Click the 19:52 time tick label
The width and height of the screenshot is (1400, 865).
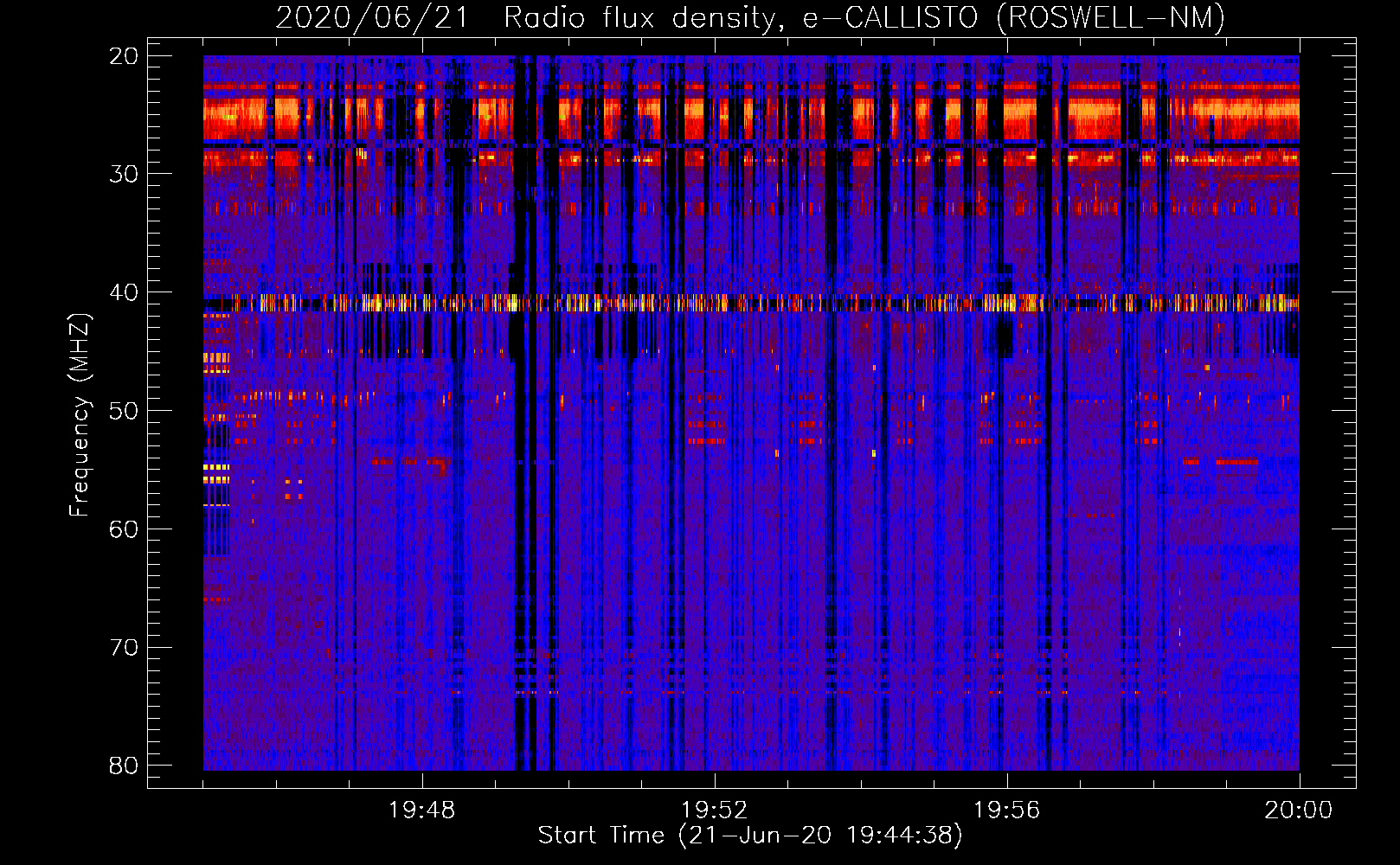click(x=714, y=811)
